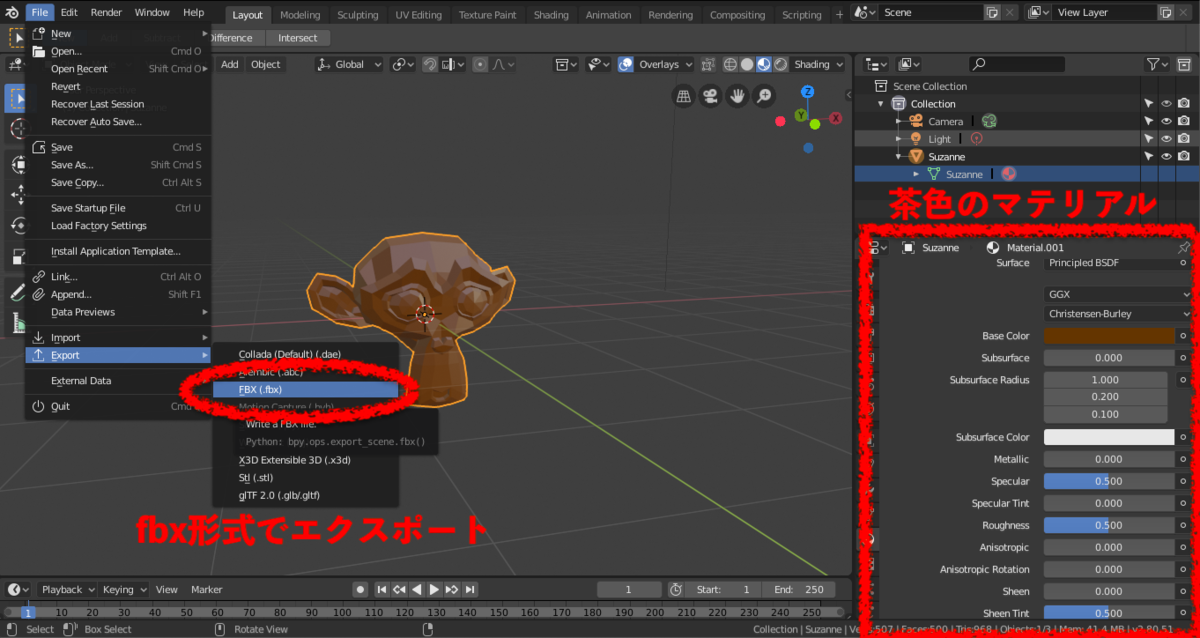This screenshot has height=638, width=1200.
Task: Click the magnifier zoom-view gizmo icon
Action: click(764, 96)
